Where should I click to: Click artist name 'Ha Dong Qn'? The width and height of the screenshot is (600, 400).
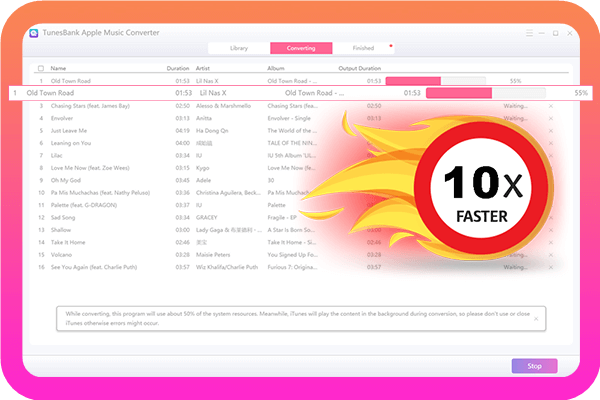pyautogui.click(x=212, y=131)
